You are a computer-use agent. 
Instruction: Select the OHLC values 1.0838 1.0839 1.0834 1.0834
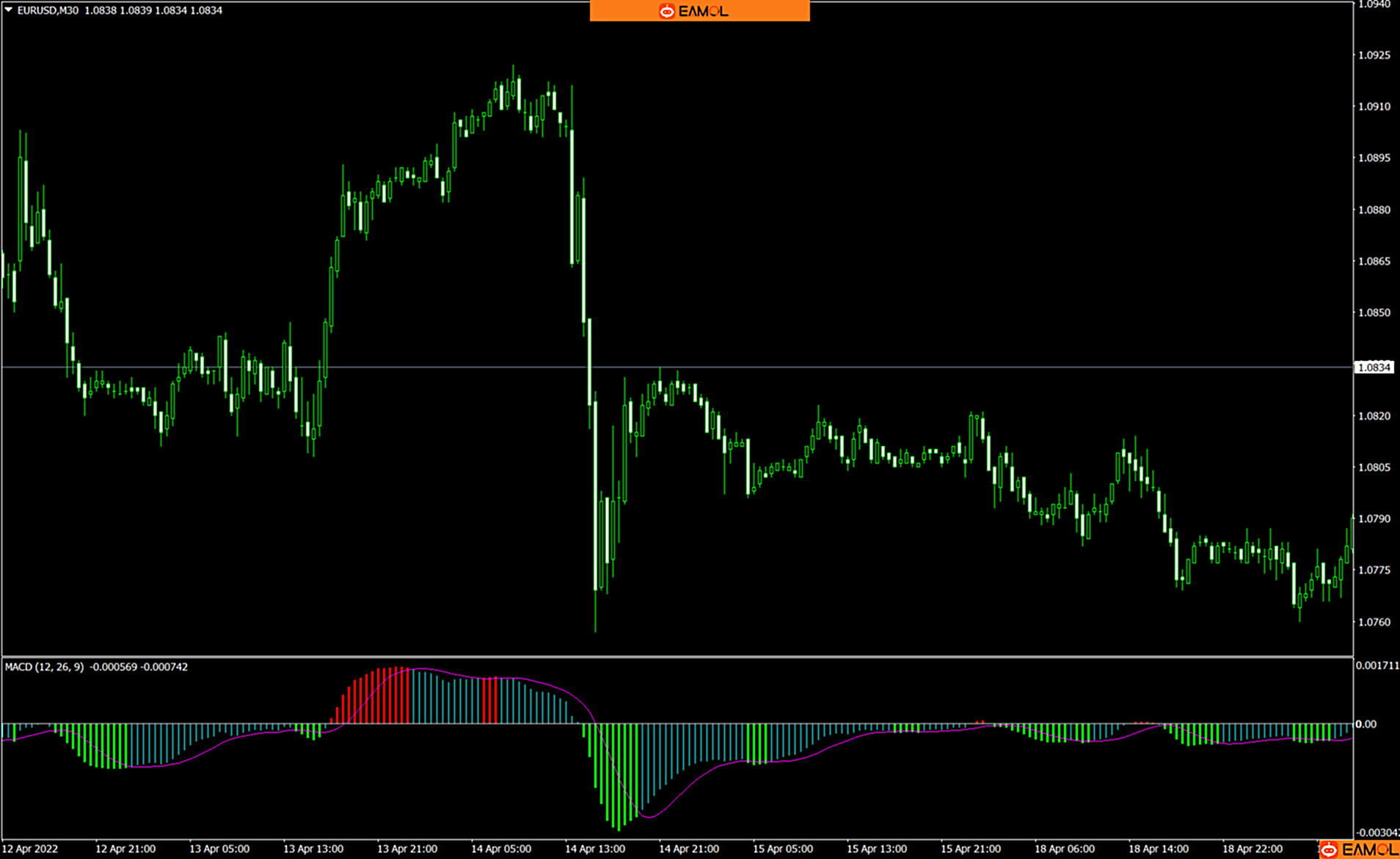click(x=153, y=10)
